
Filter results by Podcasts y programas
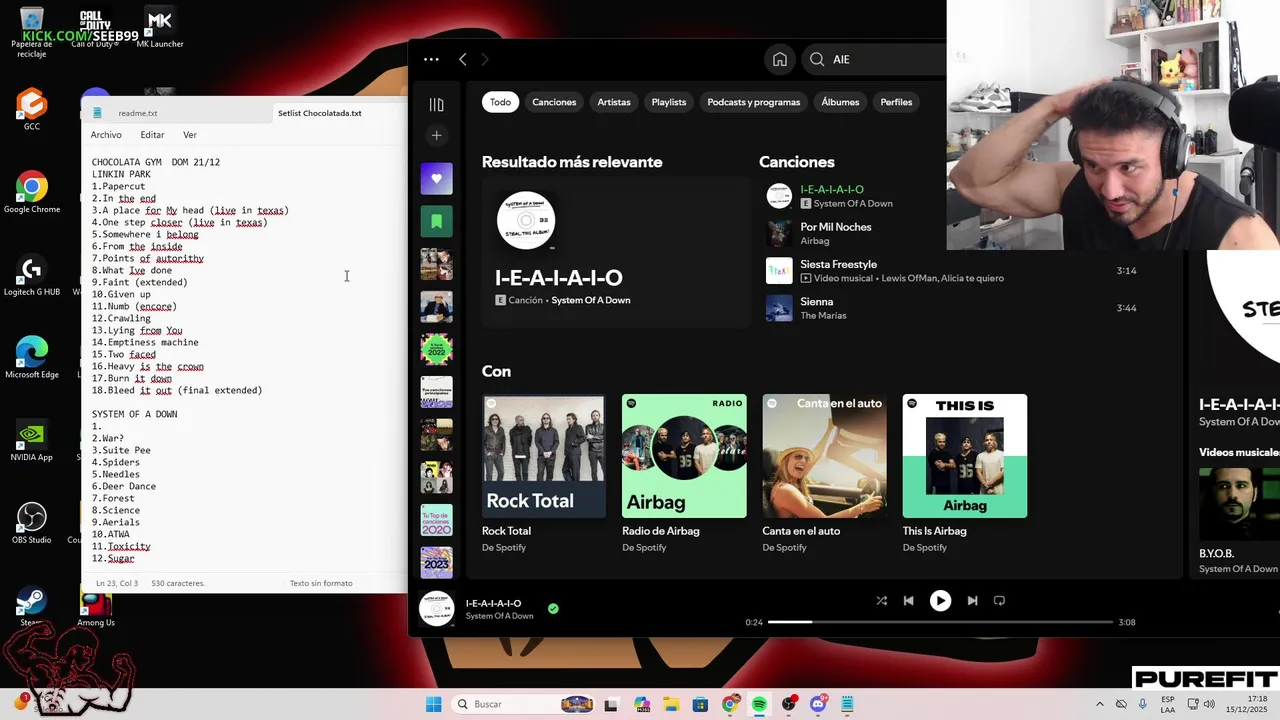pos(754,102)
